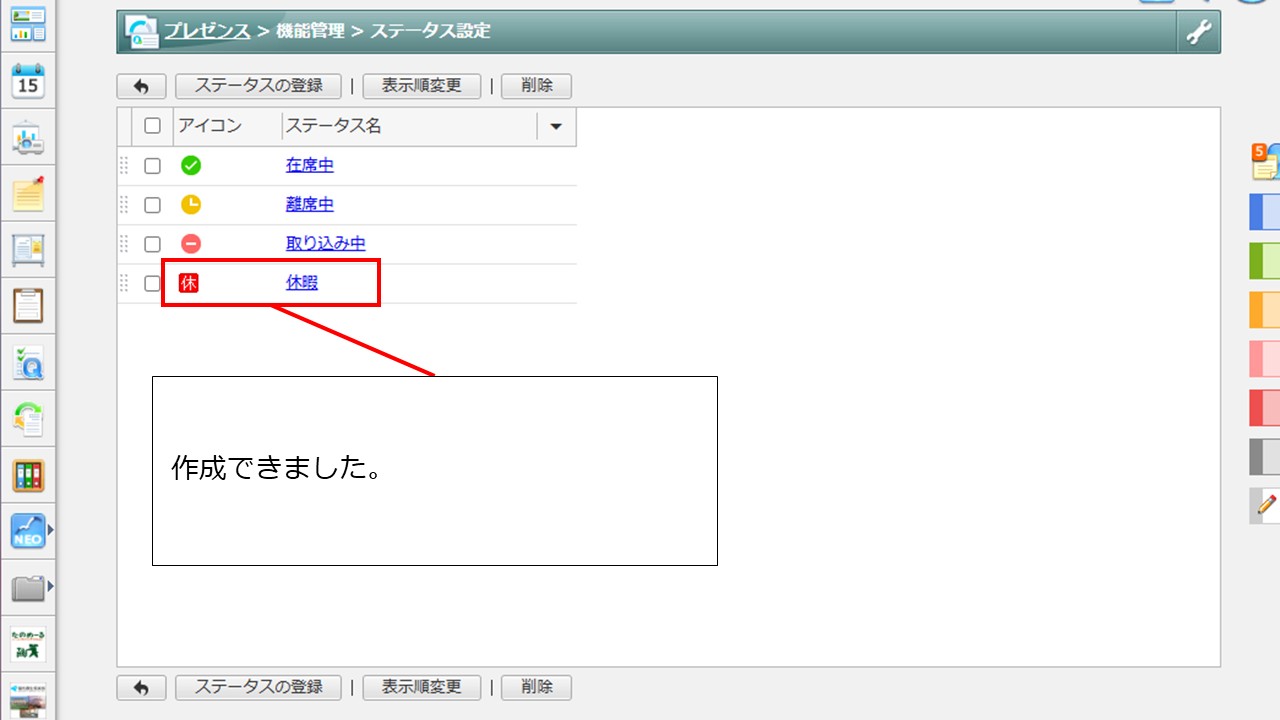The width and height of the screenshot is (1280, 720).
Task: Click the yellow clock icon for 離席中
Action: tap(191, 204)
